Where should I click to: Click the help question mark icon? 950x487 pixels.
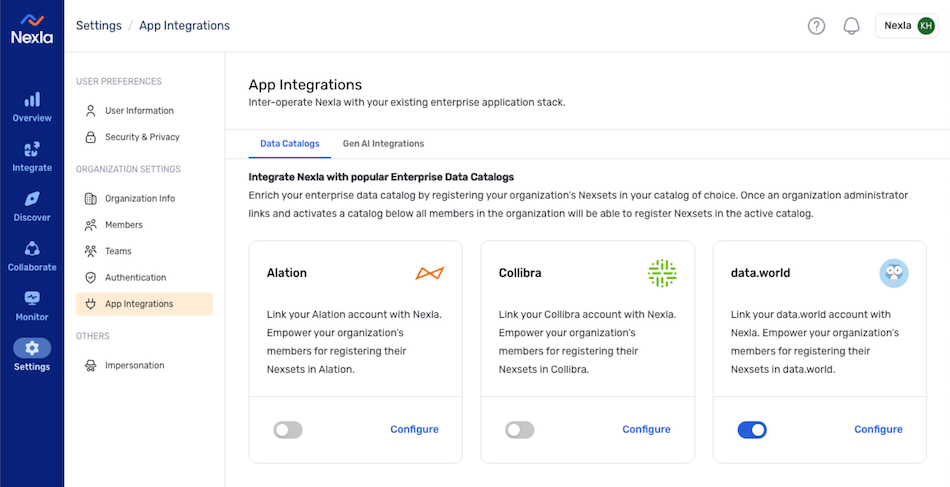(x=817, y=26)
